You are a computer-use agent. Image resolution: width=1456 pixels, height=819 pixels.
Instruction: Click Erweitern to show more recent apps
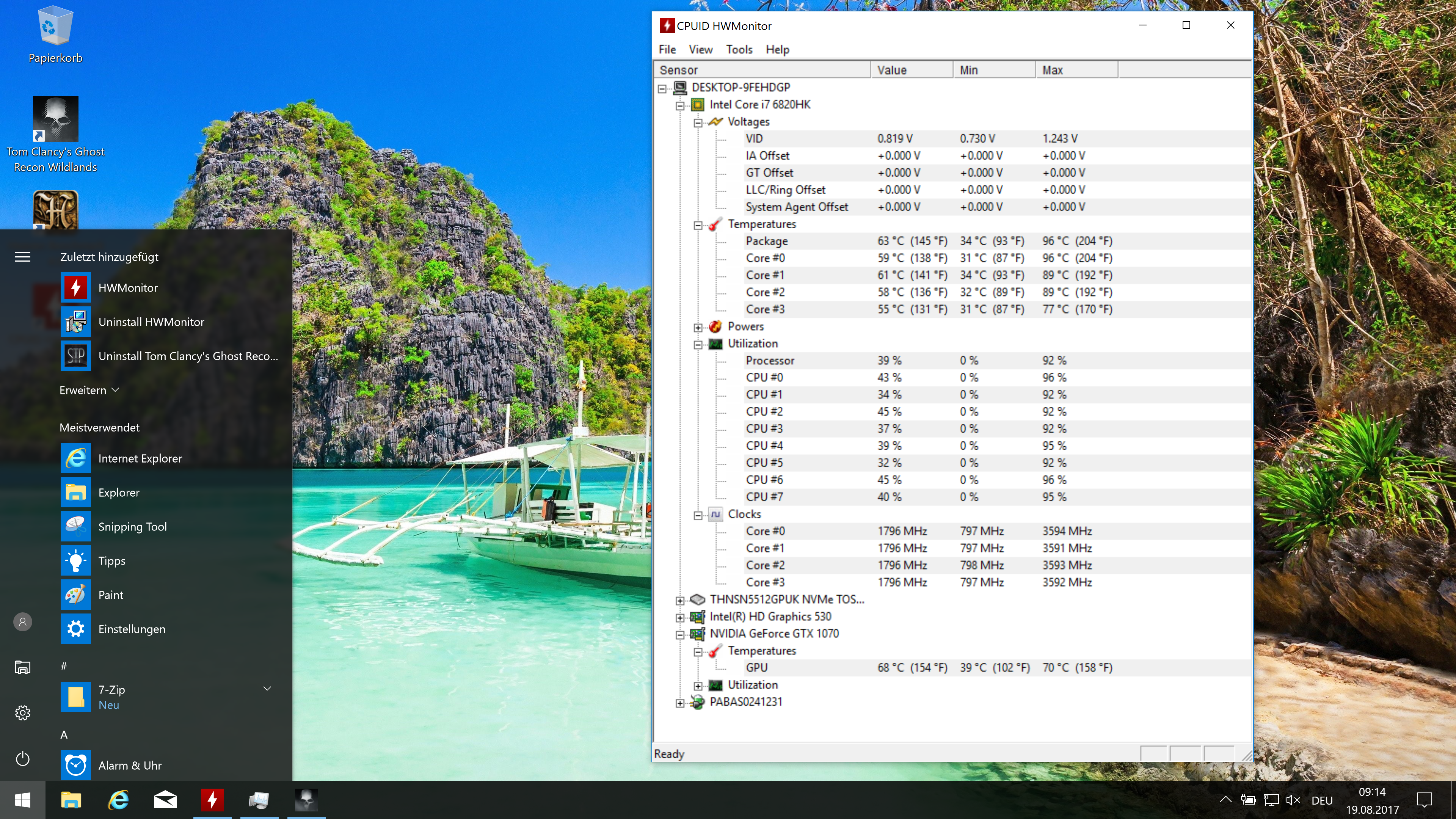(89, 390)
